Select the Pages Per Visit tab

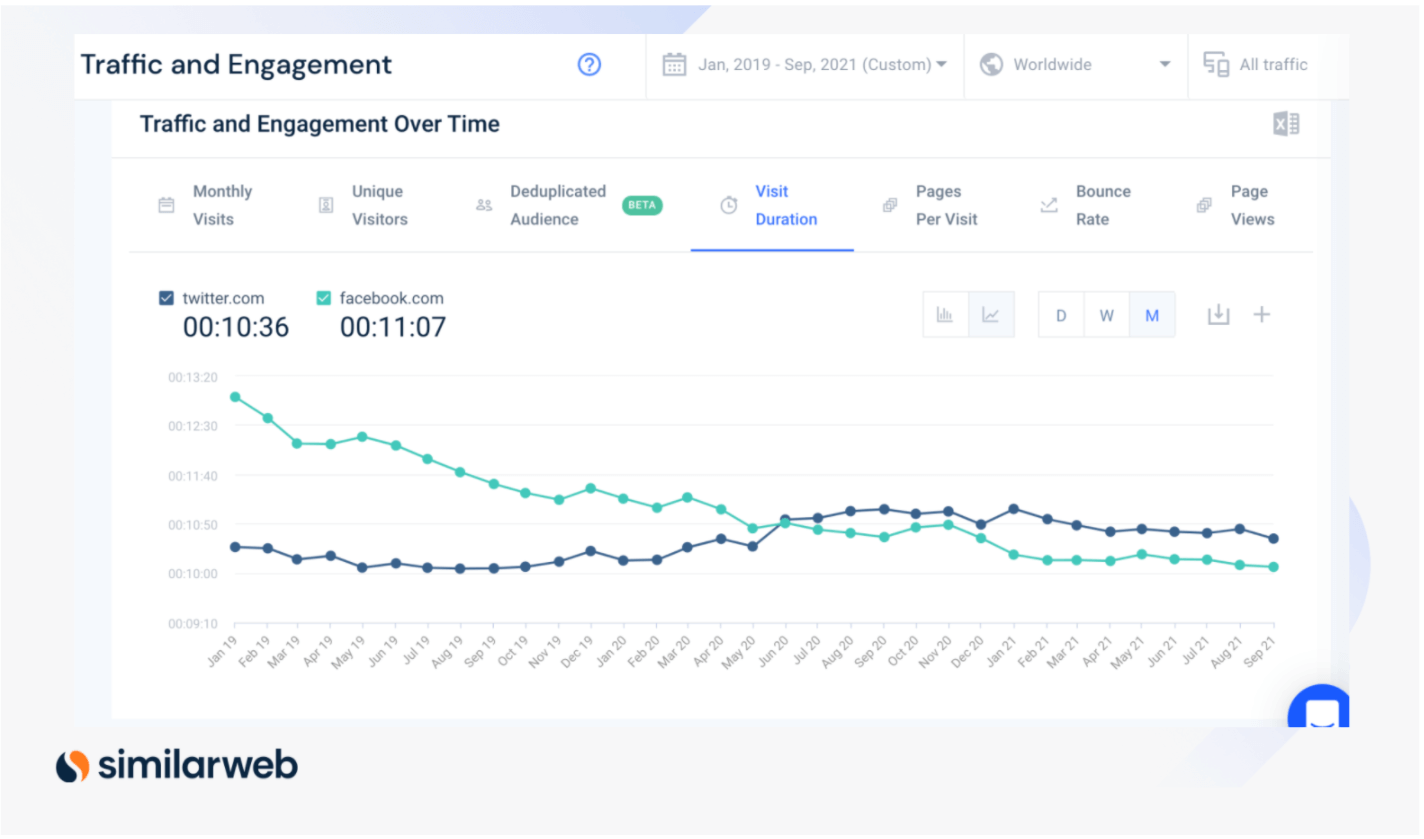(945, 205)
